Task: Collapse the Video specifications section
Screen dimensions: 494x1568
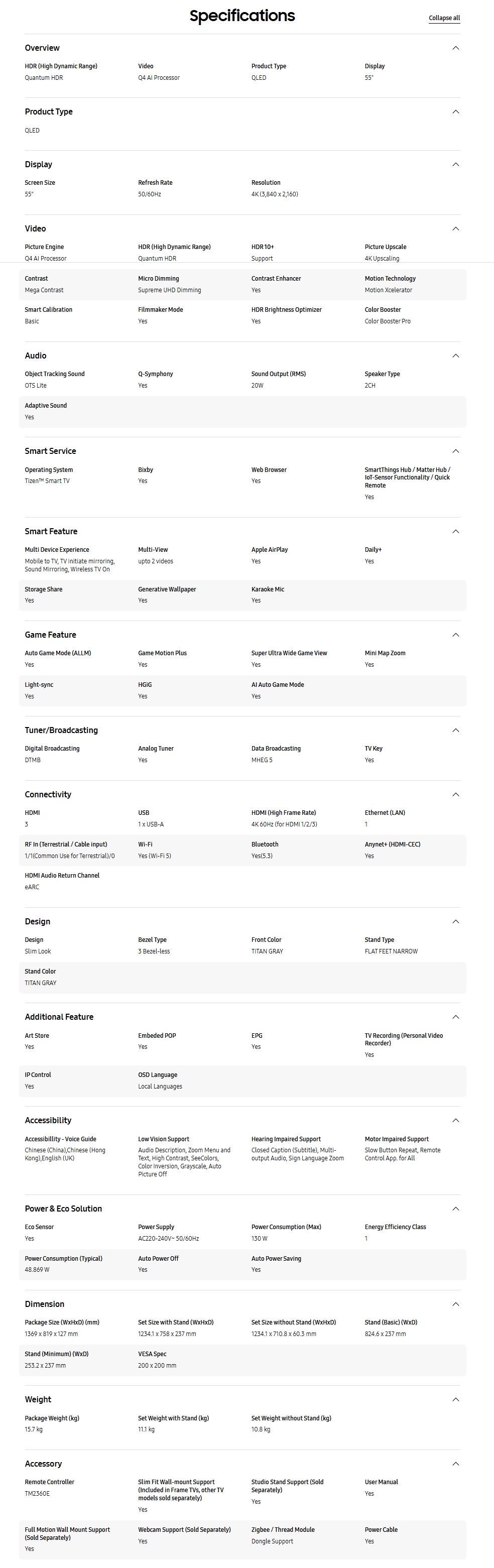Action: pos(456,229)
